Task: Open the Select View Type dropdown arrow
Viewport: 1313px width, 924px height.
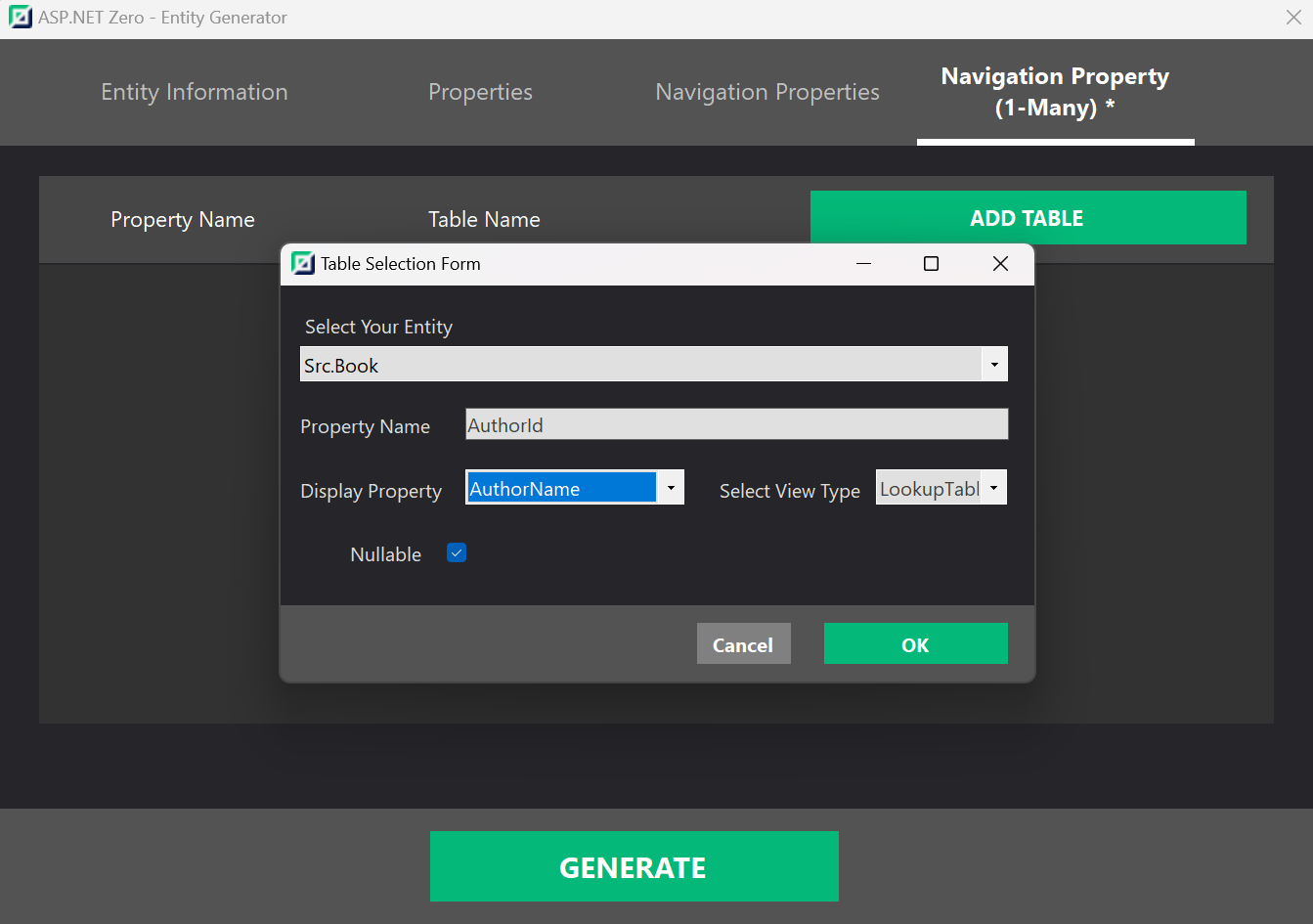Action: pos(993,488)
